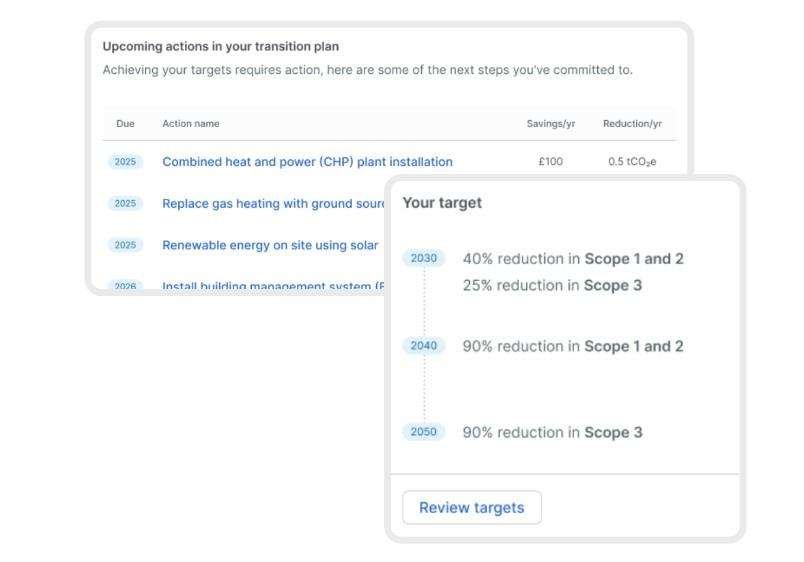Screen dimensions: 804x562
Task: Click the 0.5 tCO₂e reduction value
Action: coord(632,162)
